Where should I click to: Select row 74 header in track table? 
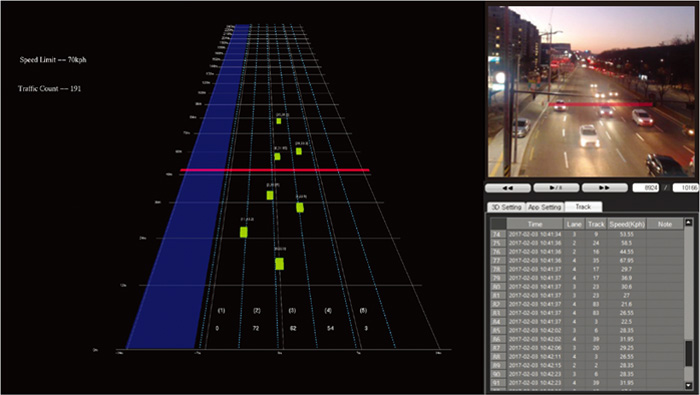click(498, 234)
